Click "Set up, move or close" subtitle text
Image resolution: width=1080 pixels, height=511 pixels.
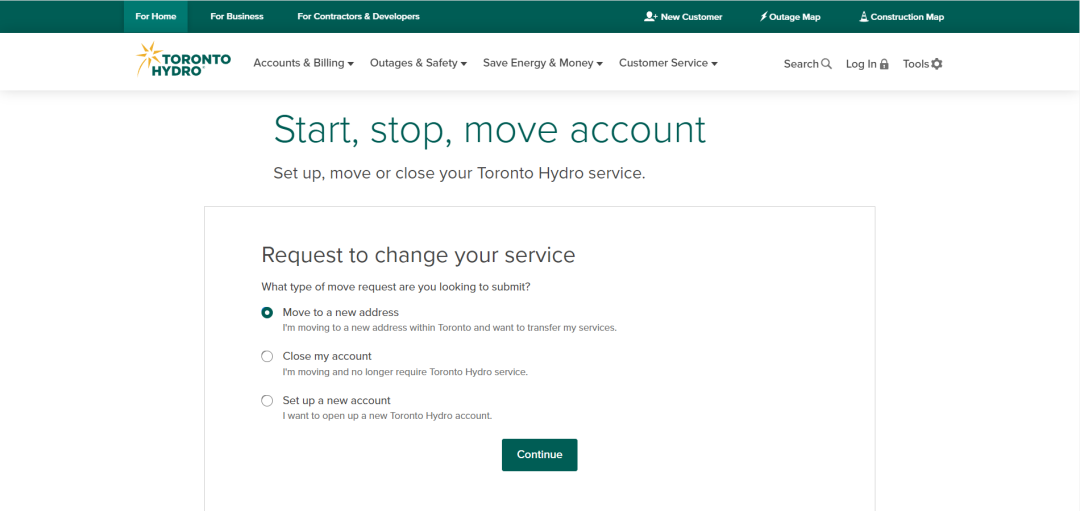[x=459, y=173]
